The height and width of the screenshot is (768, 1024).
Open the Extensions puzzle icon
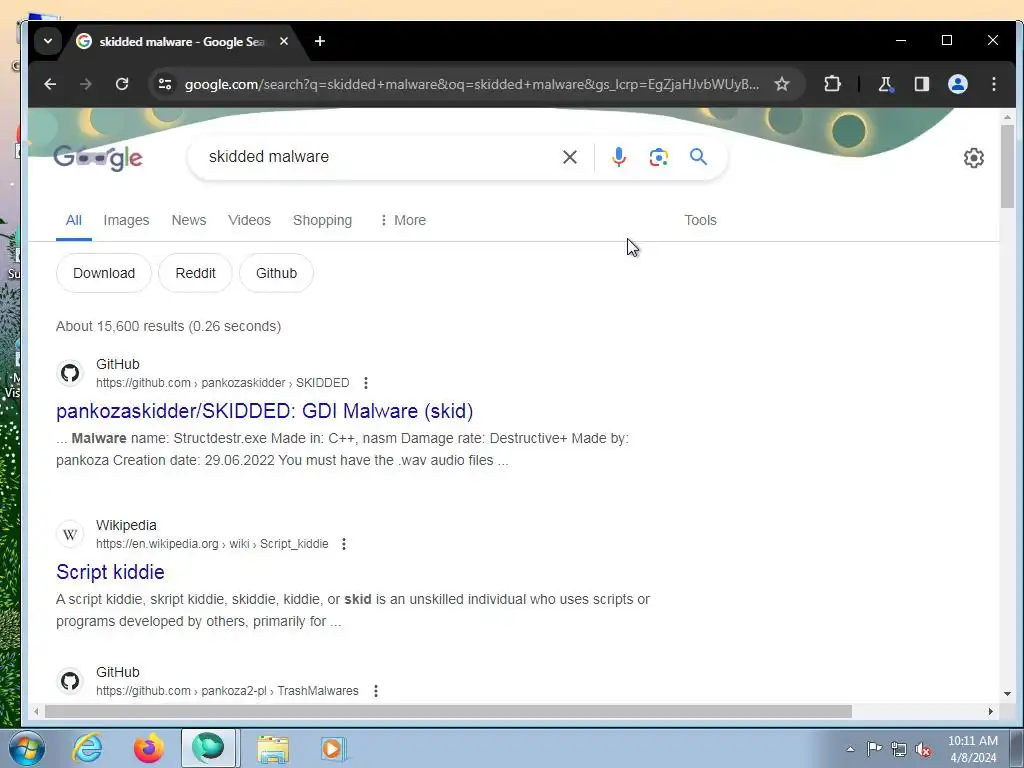832,84
